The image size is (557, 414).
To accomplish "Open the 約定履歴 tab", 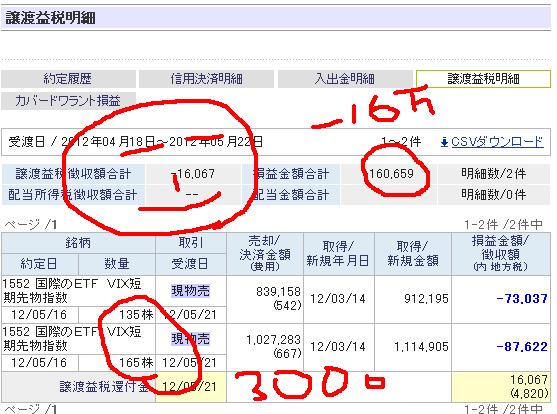I will 68,79.
